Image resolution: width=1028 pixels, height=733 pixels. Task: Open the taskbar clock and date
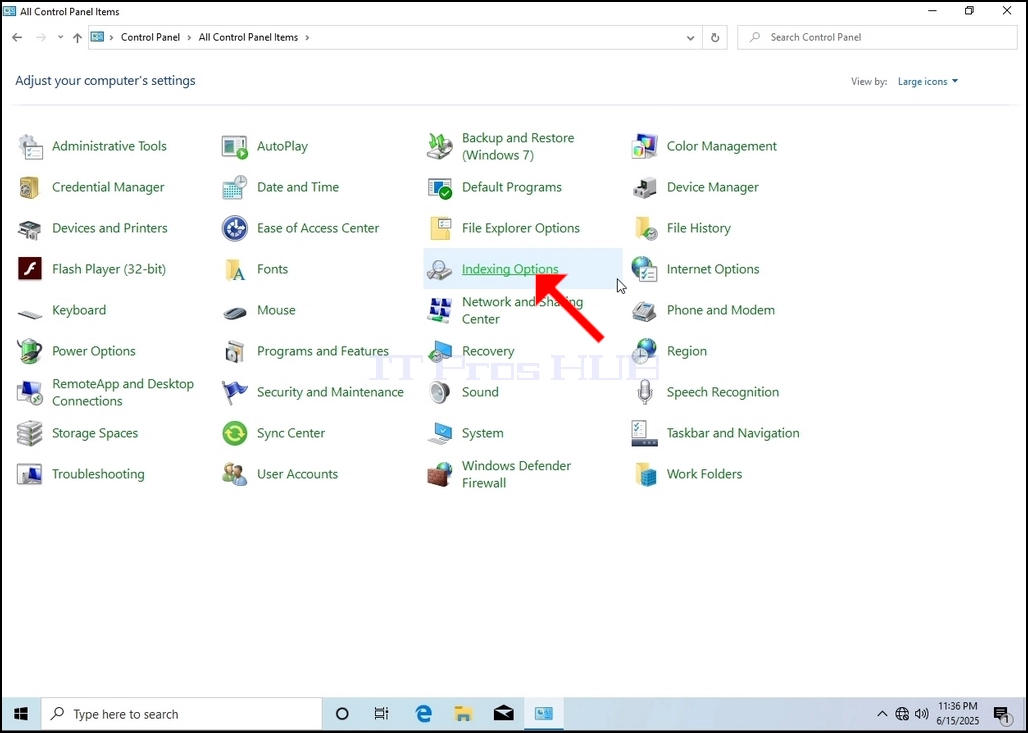coord(958,714)
